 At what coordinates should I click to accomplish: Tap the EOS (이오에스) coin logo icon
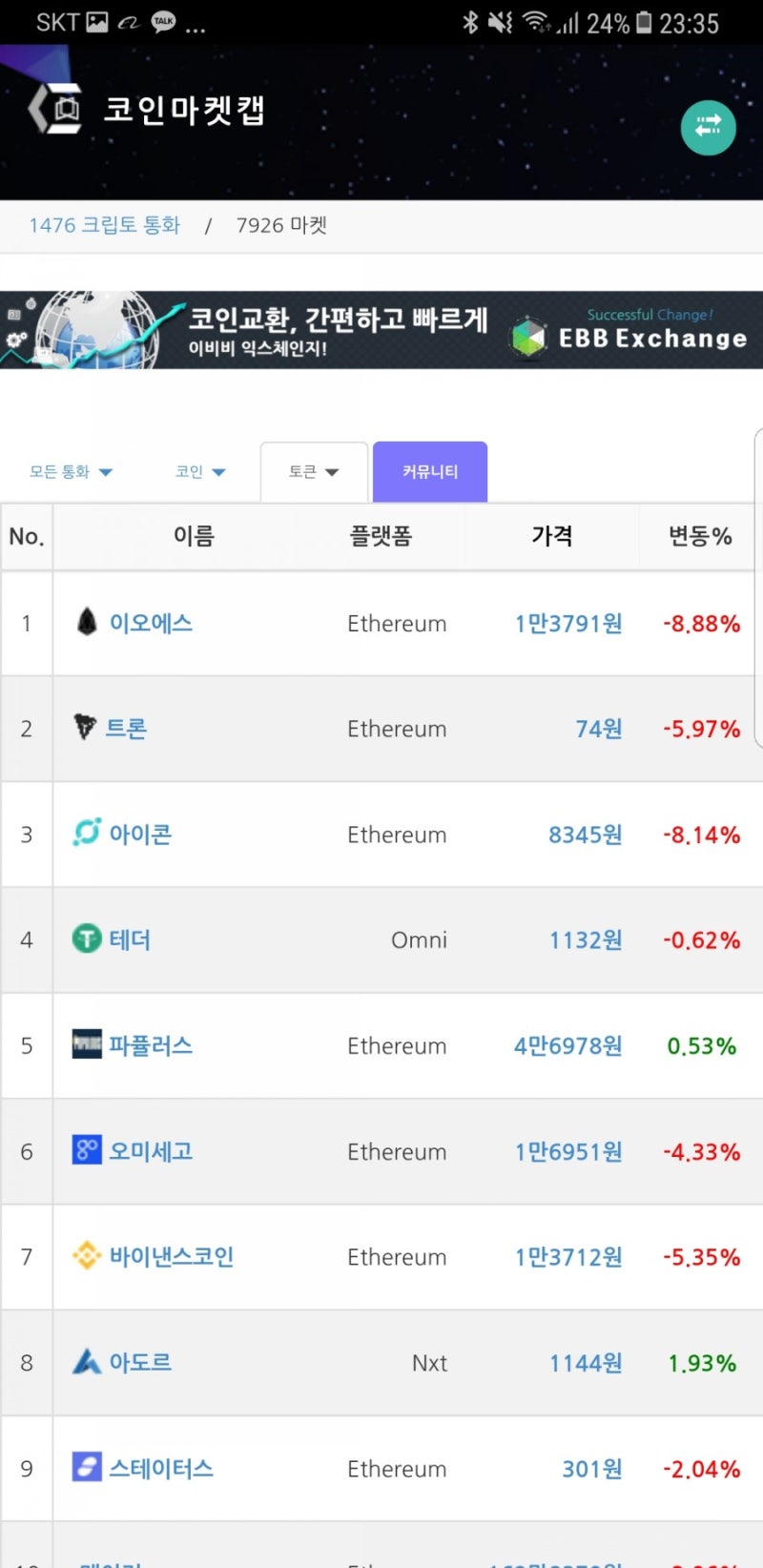86,623
